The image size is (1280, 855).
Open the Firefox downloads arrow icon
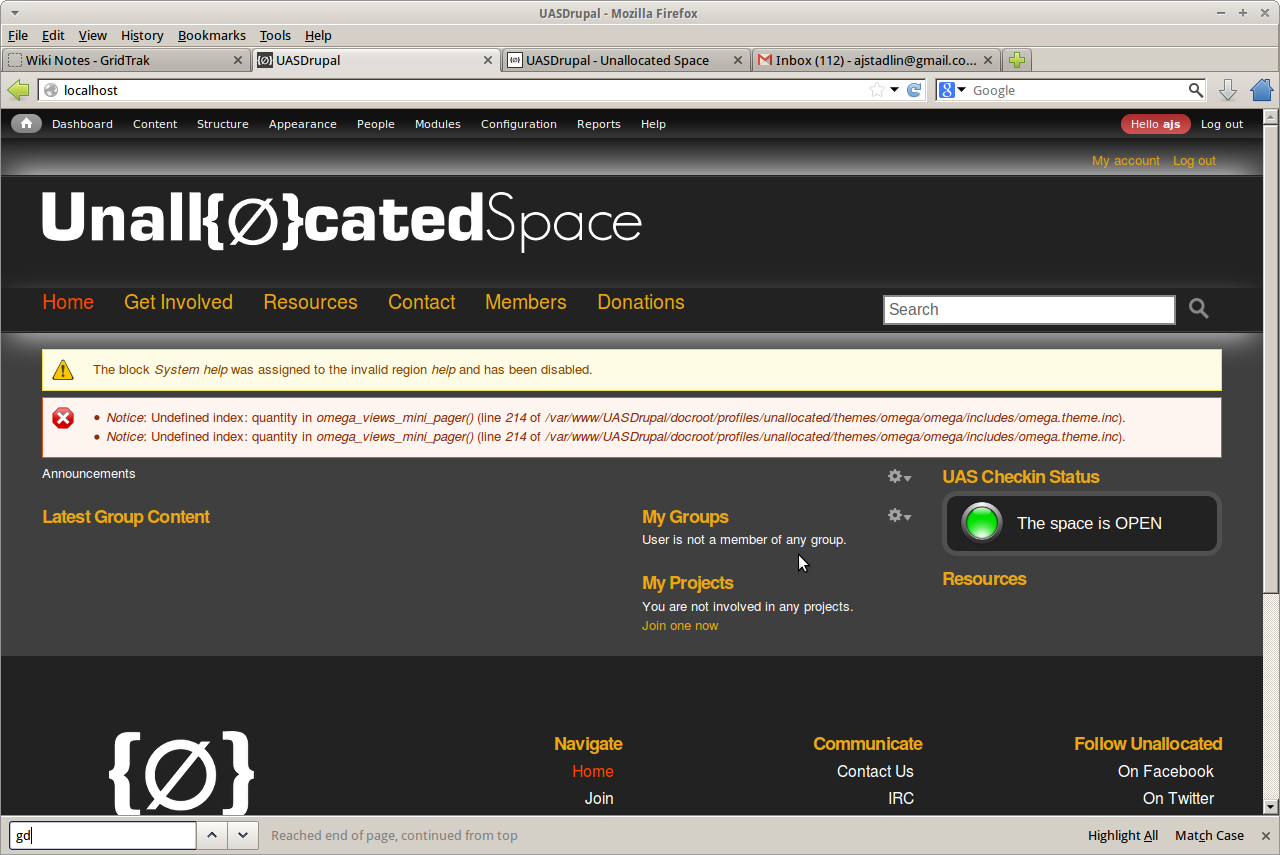1228,90
